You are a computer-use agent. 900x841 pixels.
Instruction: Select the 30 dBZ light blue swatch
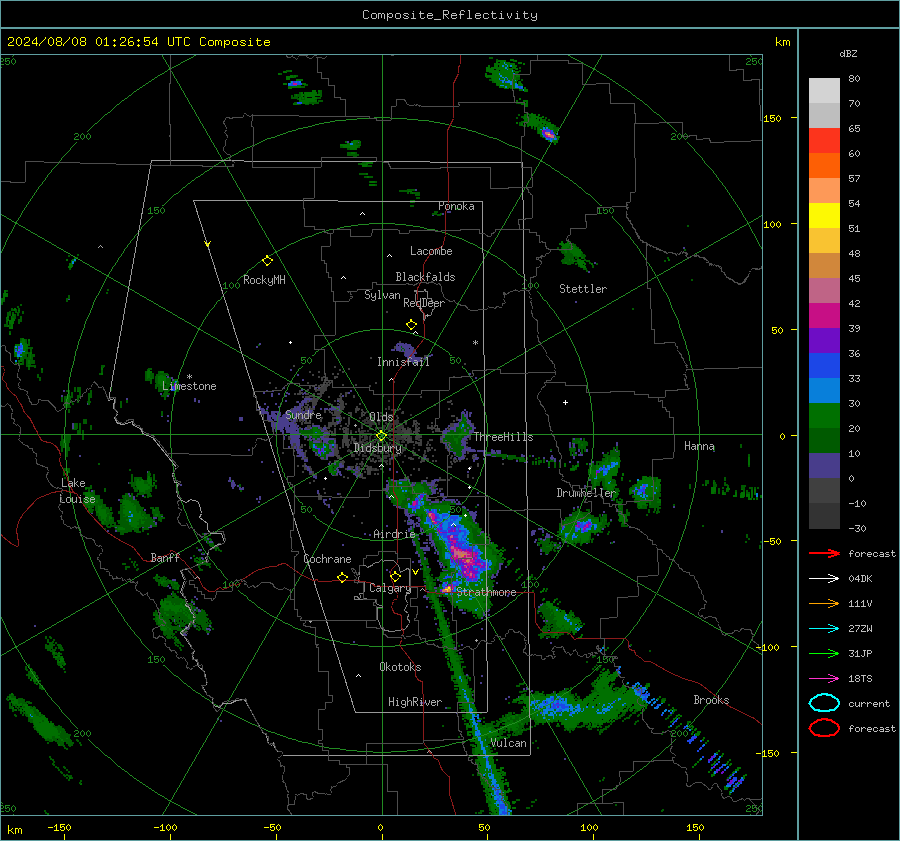(x=824, y=390)
